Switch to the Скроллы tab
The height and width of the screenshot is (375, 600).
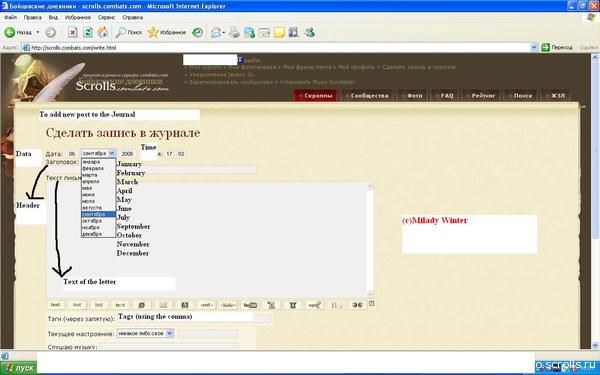pyautogui.click(x=316, y=96)
